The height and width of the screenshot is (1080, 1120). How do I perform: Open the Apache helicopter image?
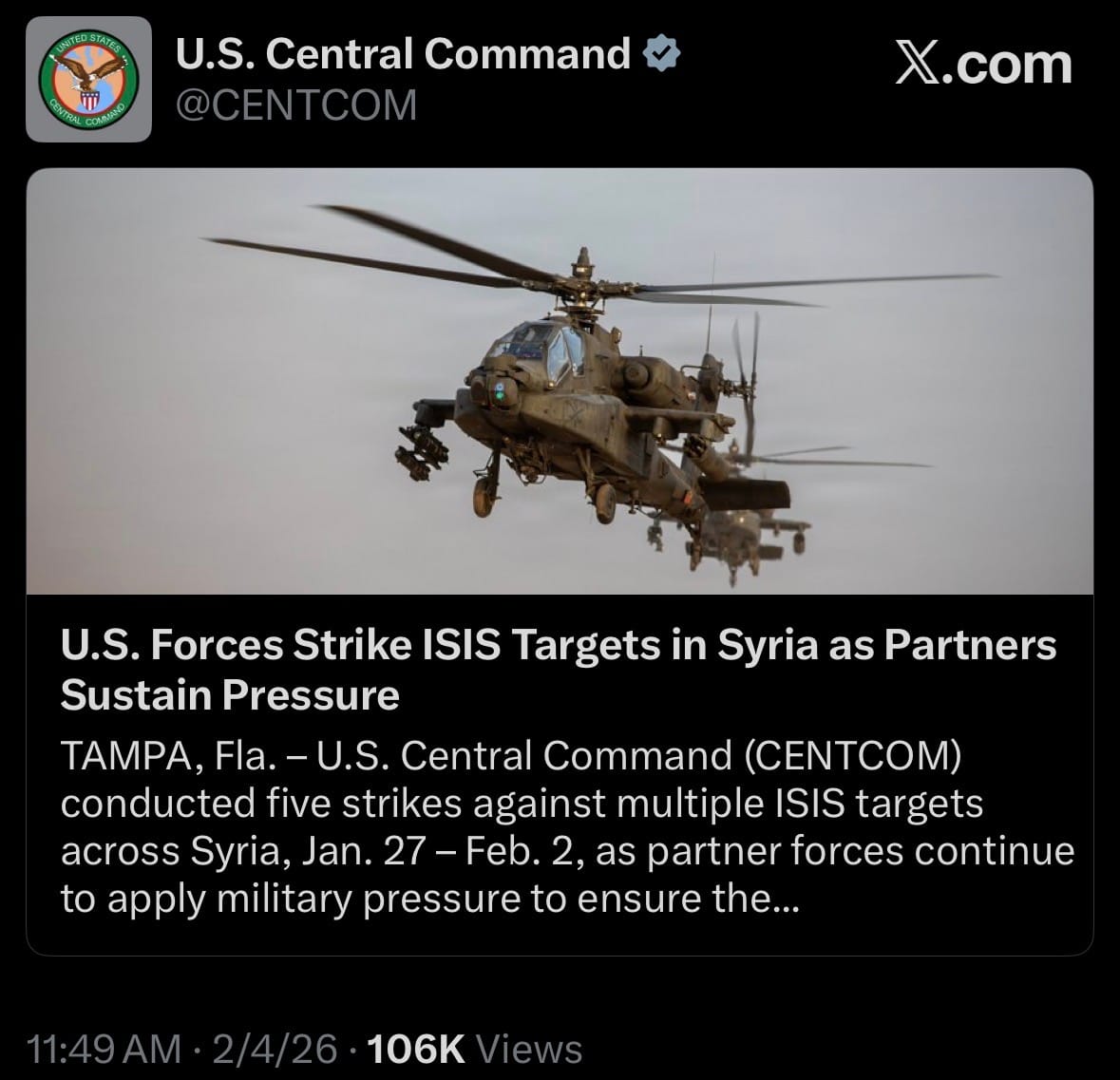[x=560, y=381]
